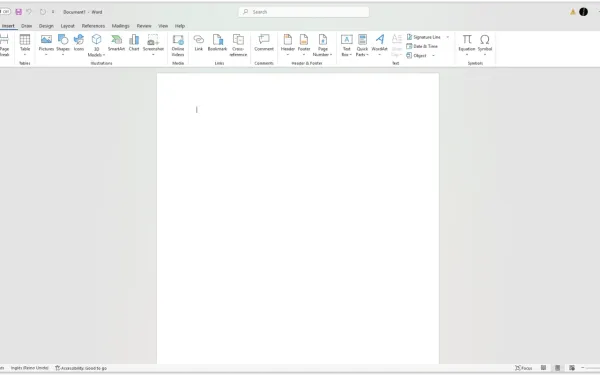Insert a SmartArt graphic
Screen dimensions: 600x375
point(116,43)
